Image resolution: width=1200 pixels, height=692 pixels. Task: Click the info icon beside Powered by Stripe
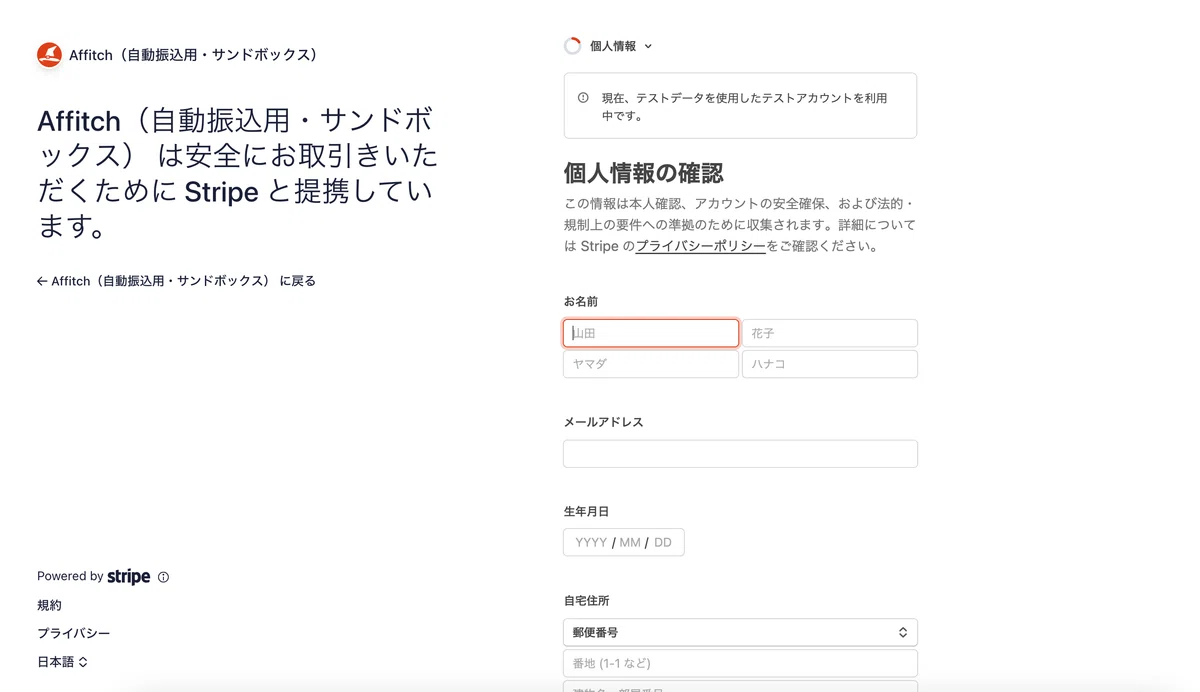(x=163, y=577)
